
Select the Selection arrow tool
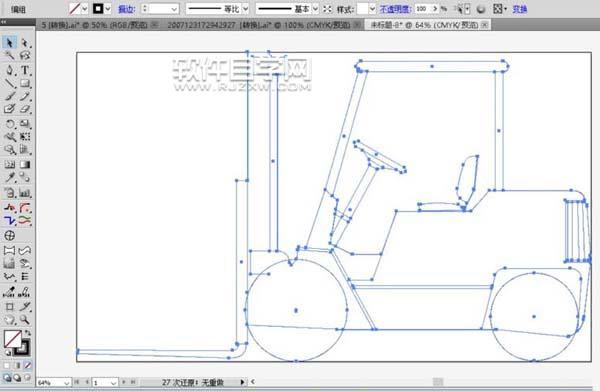coord(9,42)
